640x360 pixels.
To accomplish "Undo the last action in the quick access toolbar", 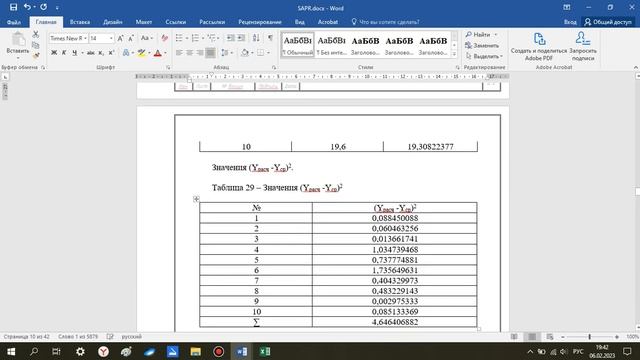I will click(27, 7).
